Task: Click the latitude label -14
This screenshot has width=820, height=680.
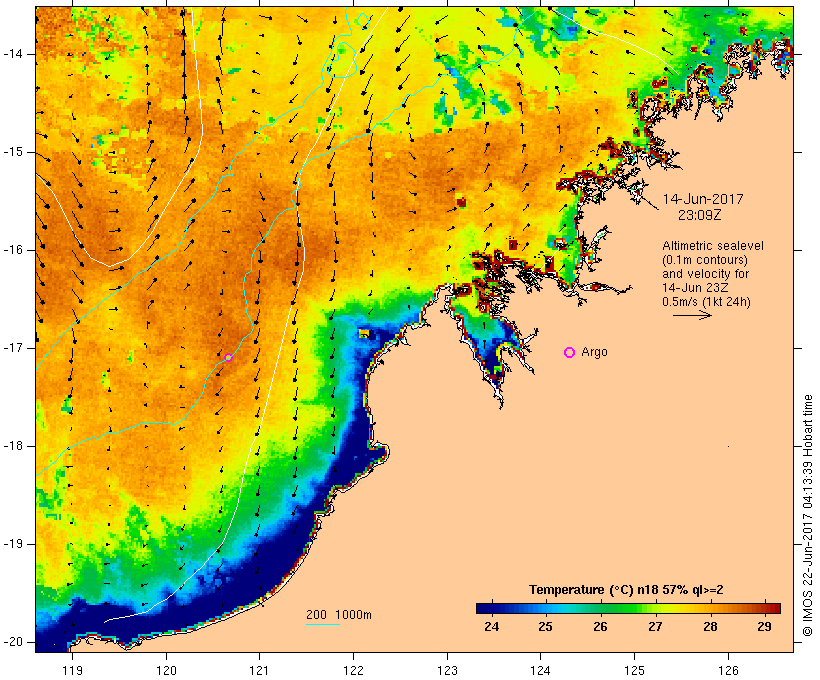Action: click(13, 54)
